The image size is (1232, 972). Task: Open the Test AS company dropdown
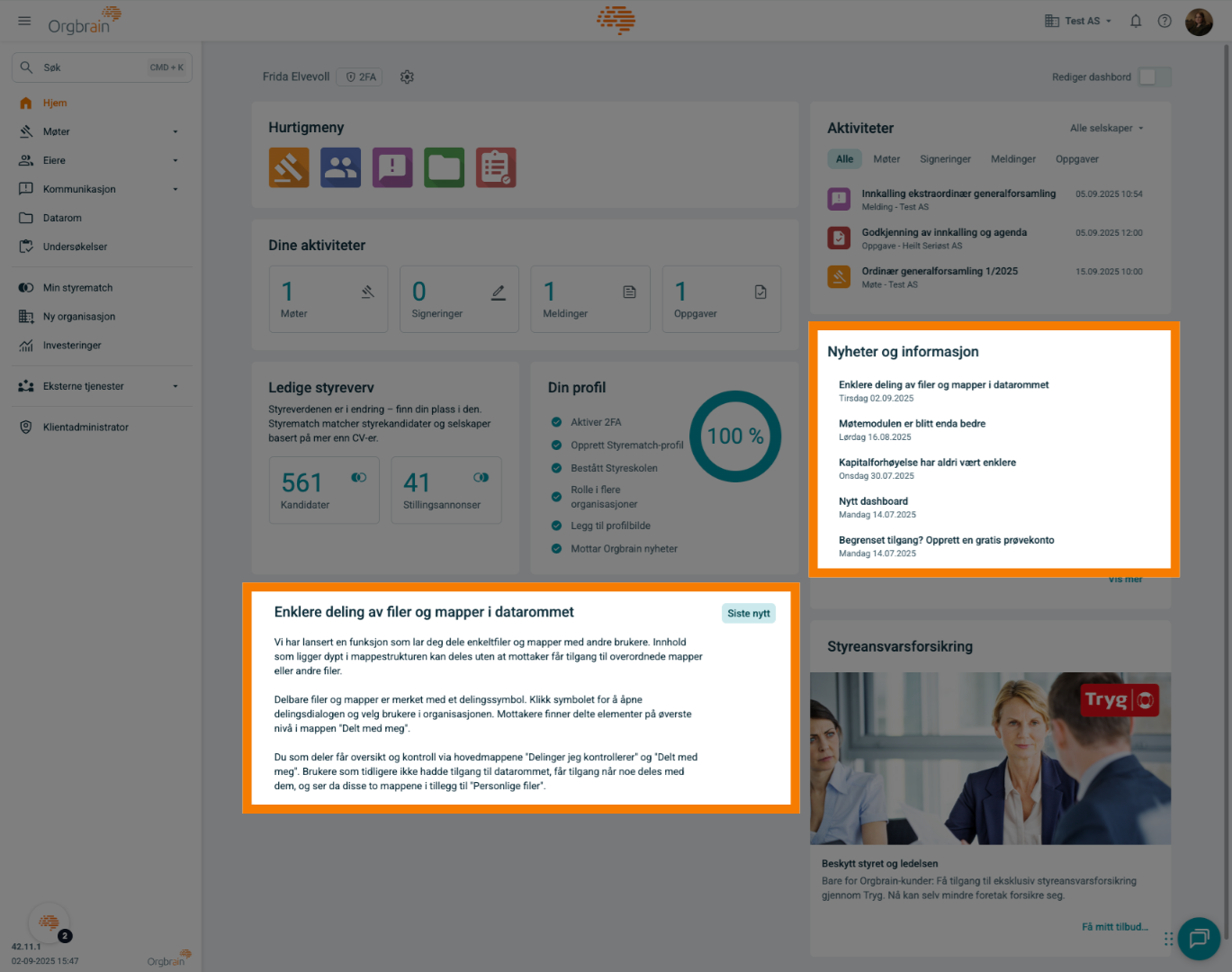point(1078,21)
